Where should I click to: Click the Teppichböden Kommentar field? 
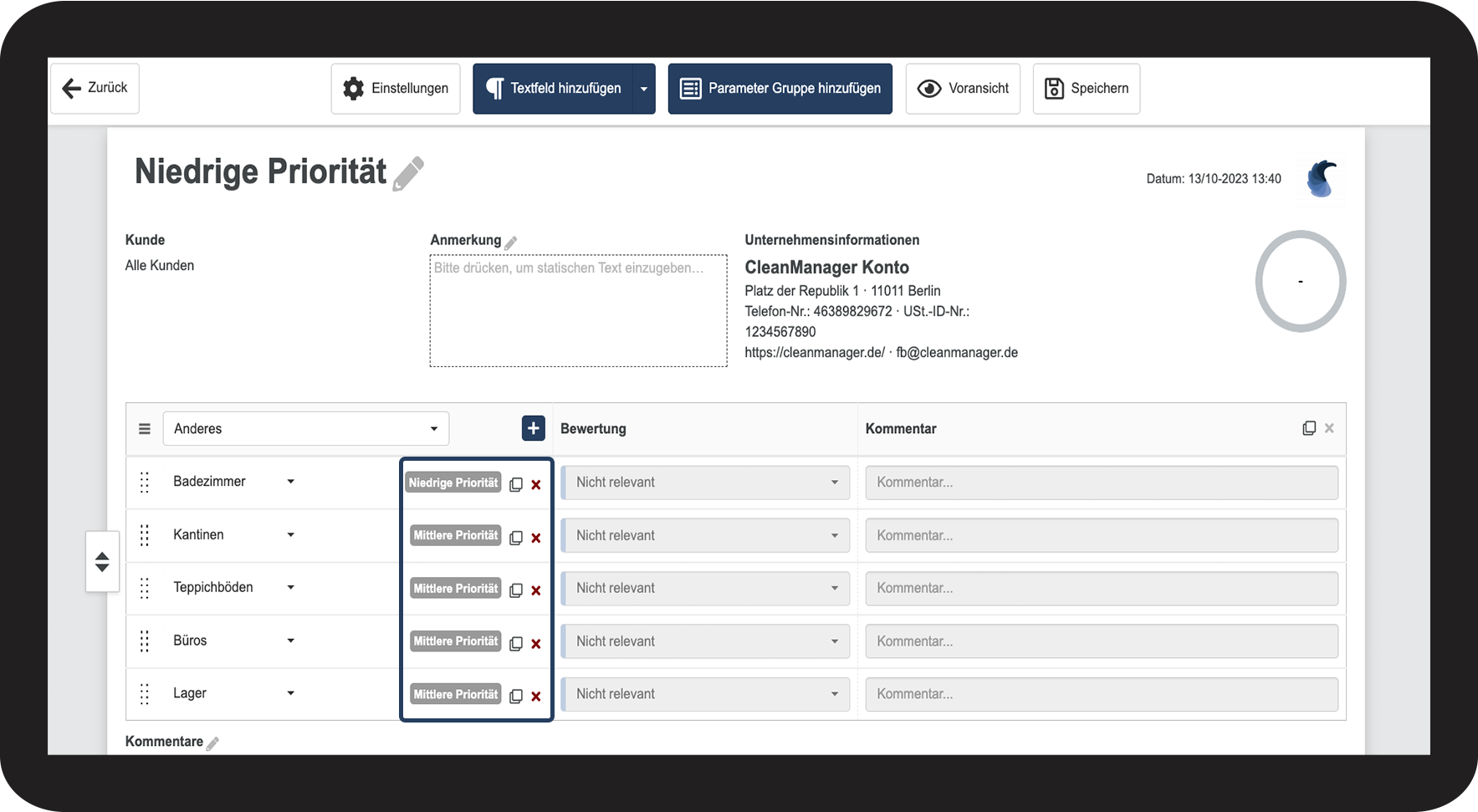point(1102,588)
